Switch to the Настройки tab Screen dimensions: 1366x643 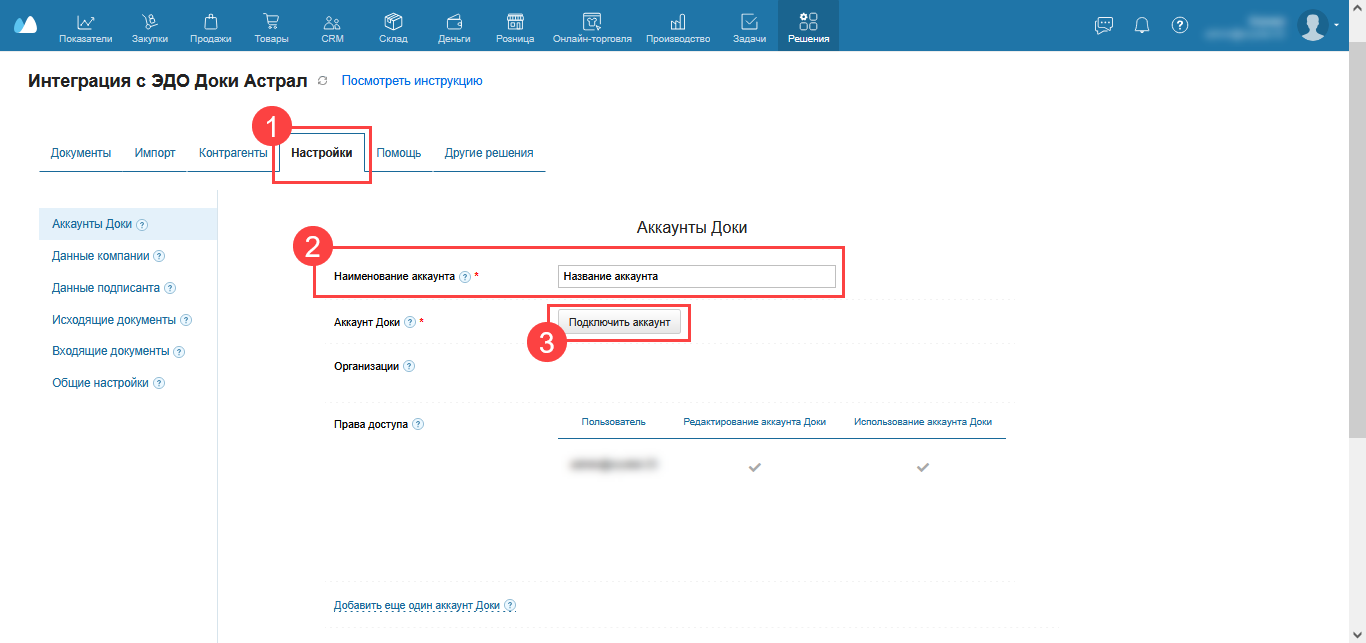point(321,153)
